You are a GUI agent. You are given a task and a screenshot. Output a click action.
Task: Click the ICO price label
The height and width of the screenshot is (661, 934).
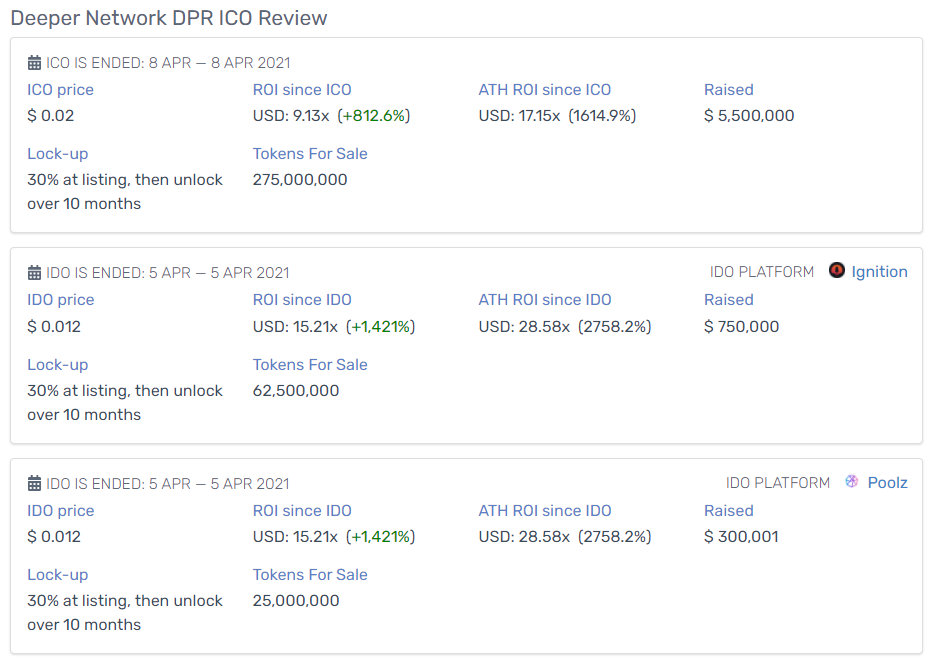click(60, 90)
